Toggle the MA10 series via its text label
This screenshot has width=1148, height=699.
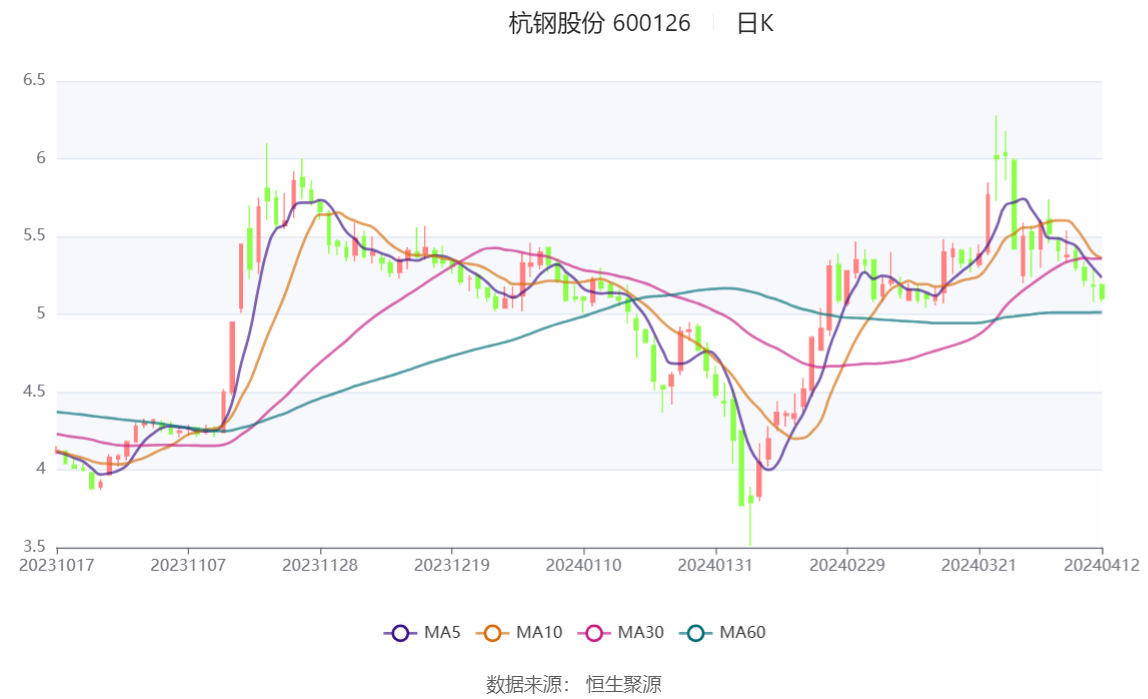point(539,632)
